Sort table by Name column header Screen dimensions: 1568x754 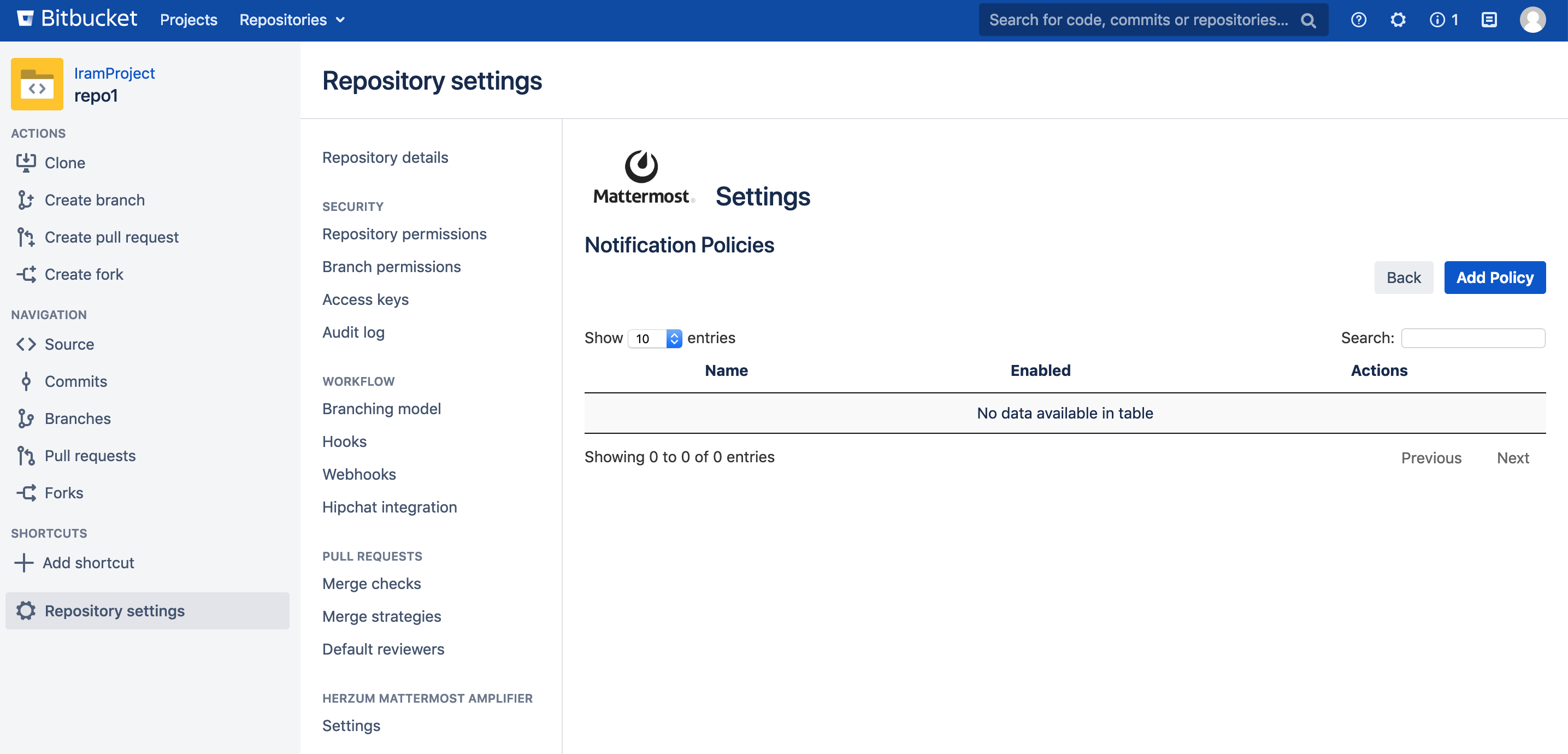[726, 370]
